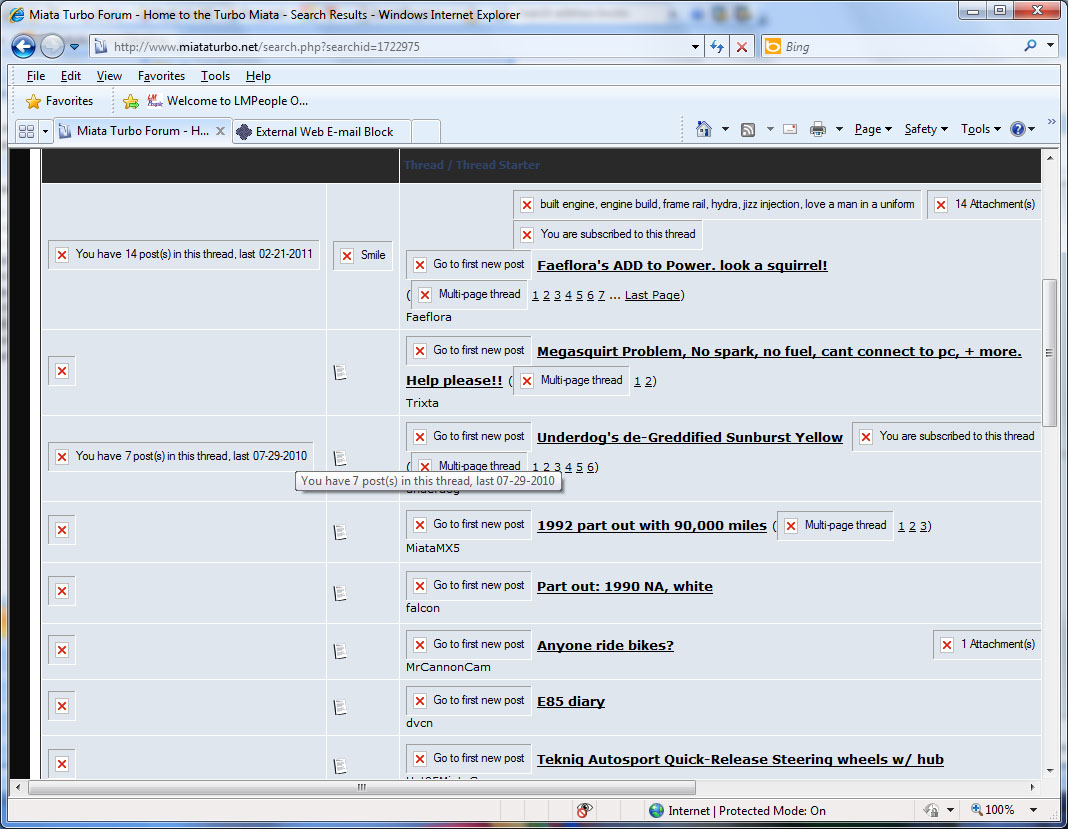Click the browser Forward arrow button
Viewport: 1068px width, 829px height.
52,46
